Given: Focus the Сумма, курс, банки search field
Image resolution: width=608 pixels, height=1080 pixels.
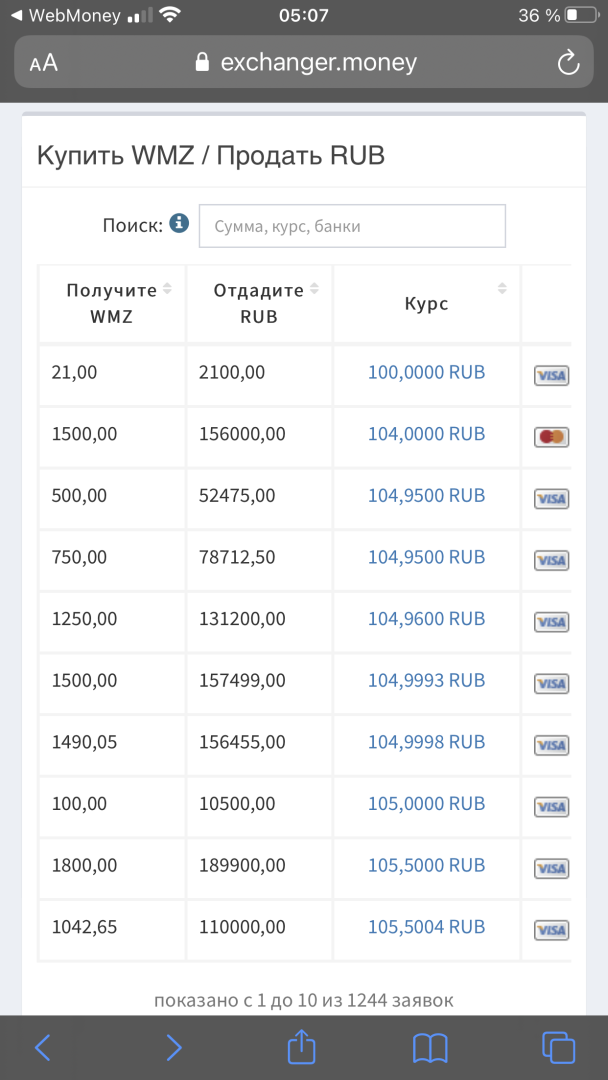Looking at the screenshot, I should [352, 226].
